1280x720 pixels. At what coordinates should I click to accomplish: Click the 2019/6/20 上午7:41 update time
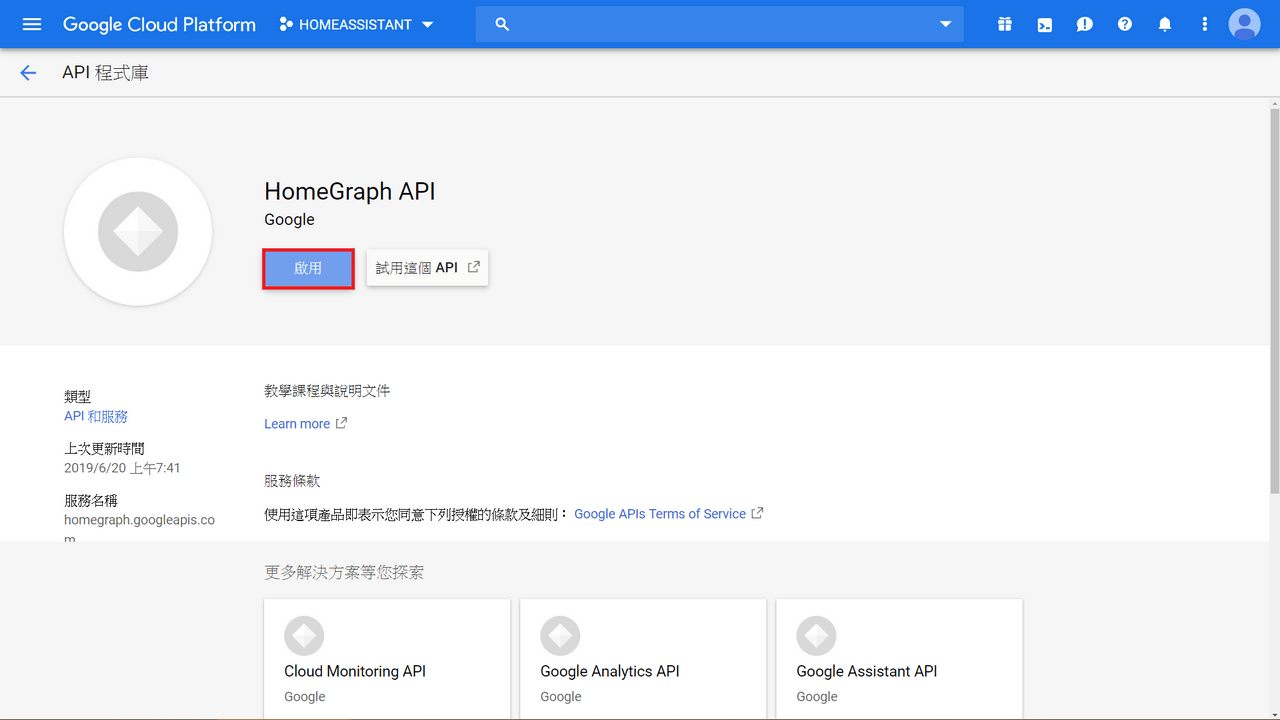tap(122, 468)
